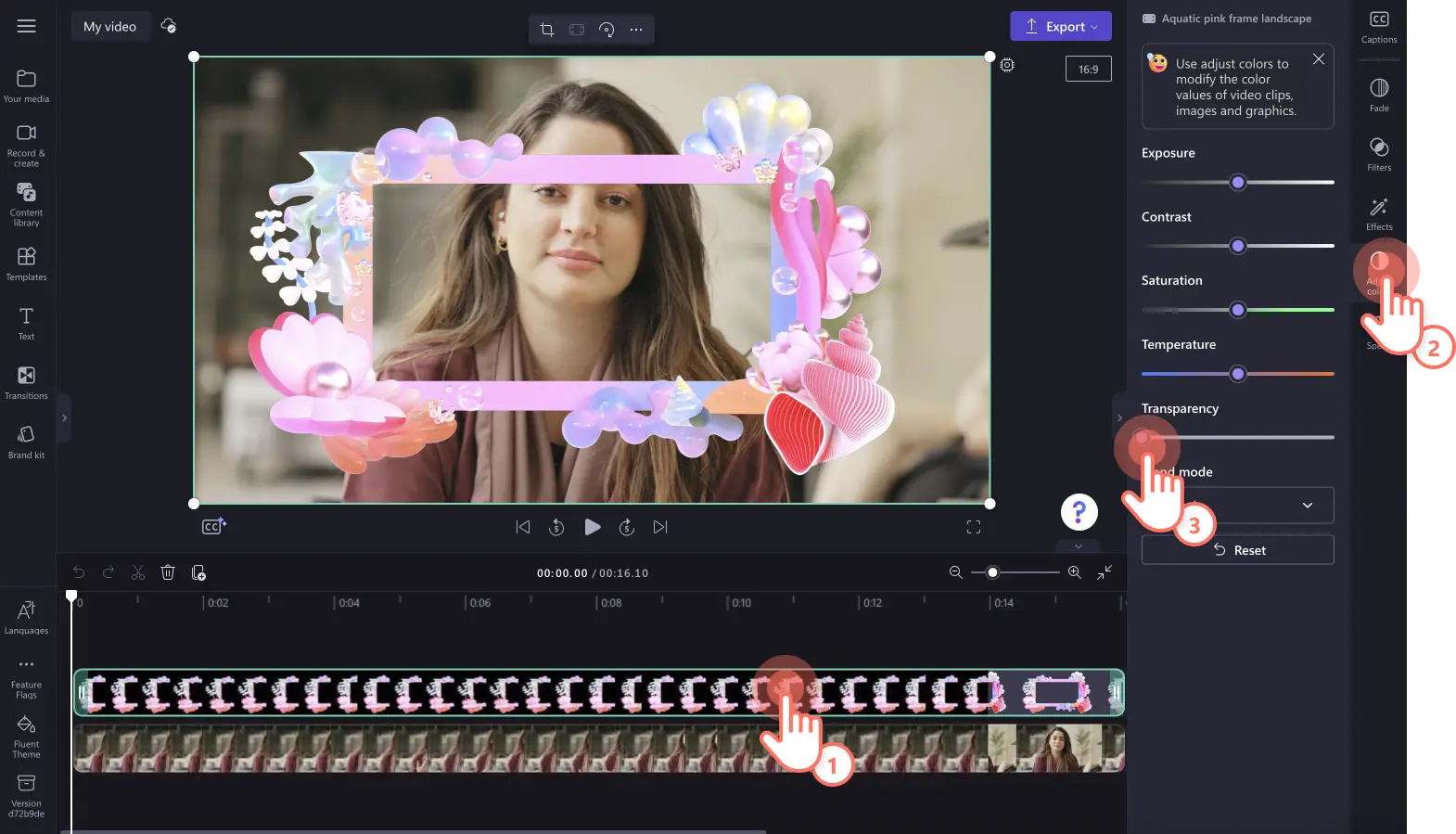Click the Export button
Viewport: 1456px width, 834px height.
coord(1061,27)
